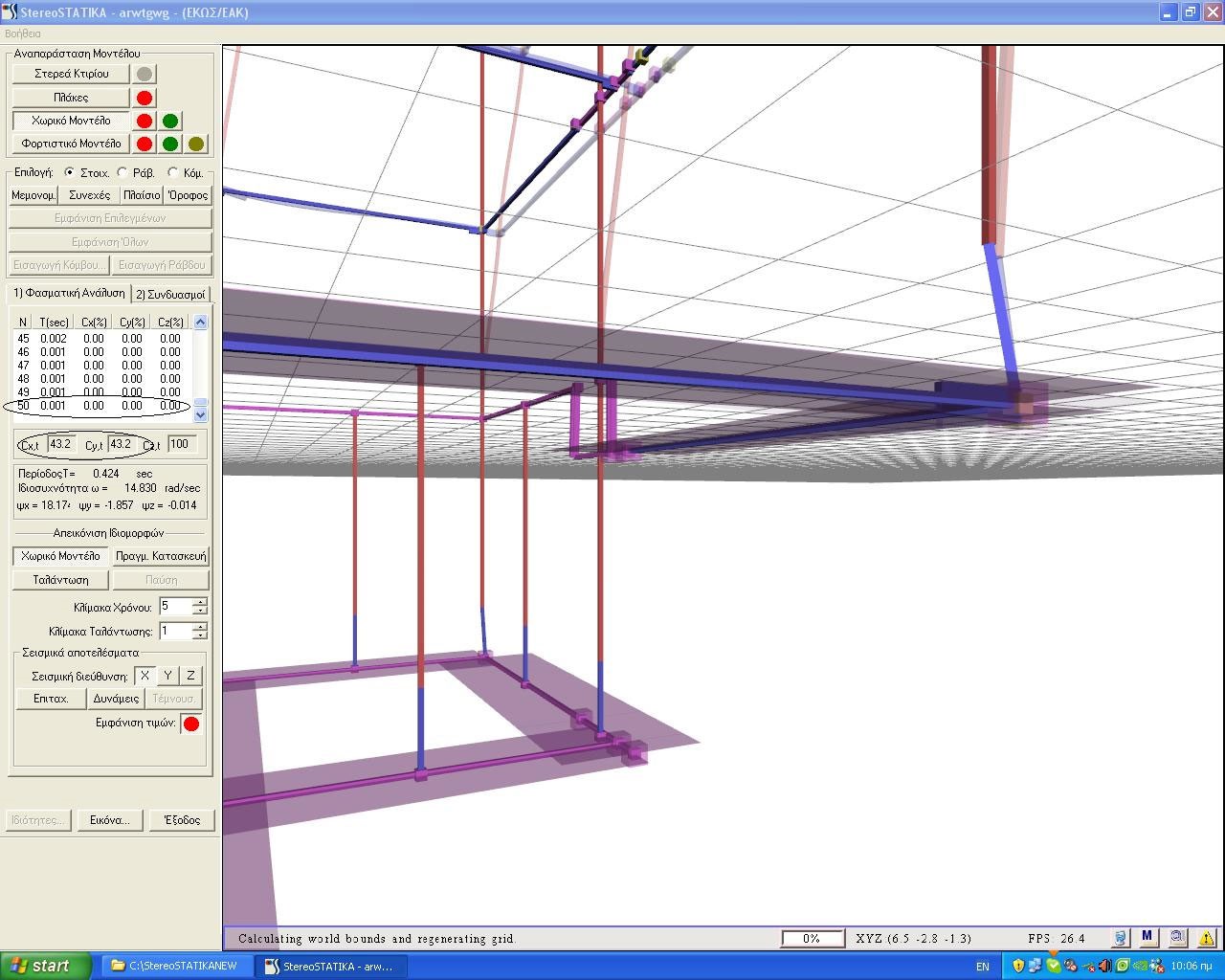Viewport: 1225px width, 980px height.
Task: Open the Βοήθεια menu
Action: (x=23, y=33)
